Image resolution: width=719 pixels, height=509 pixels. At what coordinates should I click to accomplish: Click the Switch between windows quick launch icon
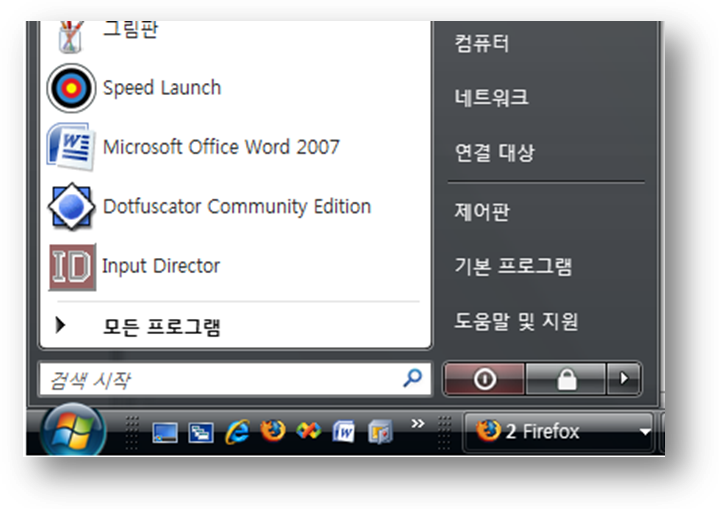tap(200, 433)
